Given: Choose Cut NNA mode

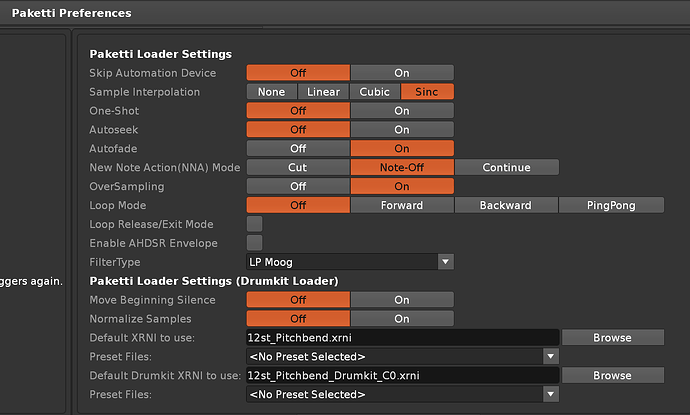Looking at the screenshot, I should 298,167.
